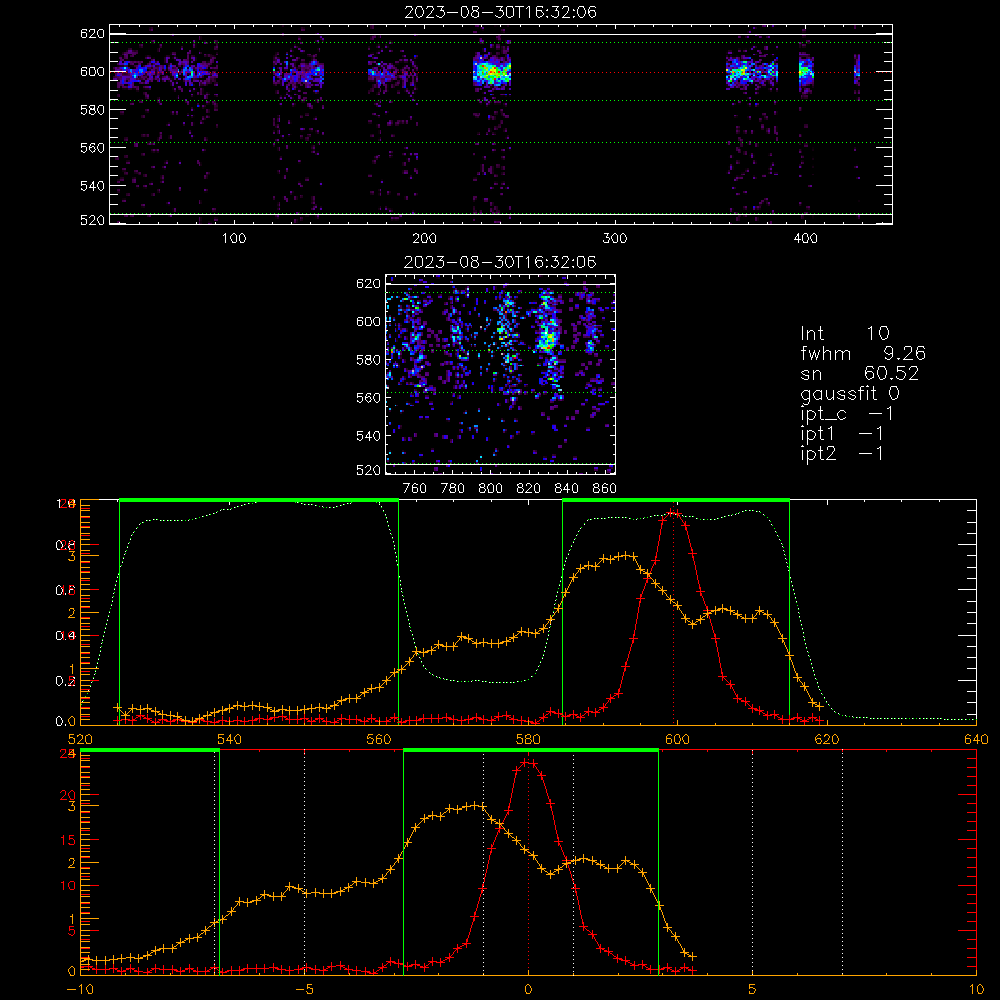Image resolution: width=1000 pixels, height=1000 pixels.
Task: Click x-axis label 620 of the upper profile plot
Action: (x=827, y=739)
